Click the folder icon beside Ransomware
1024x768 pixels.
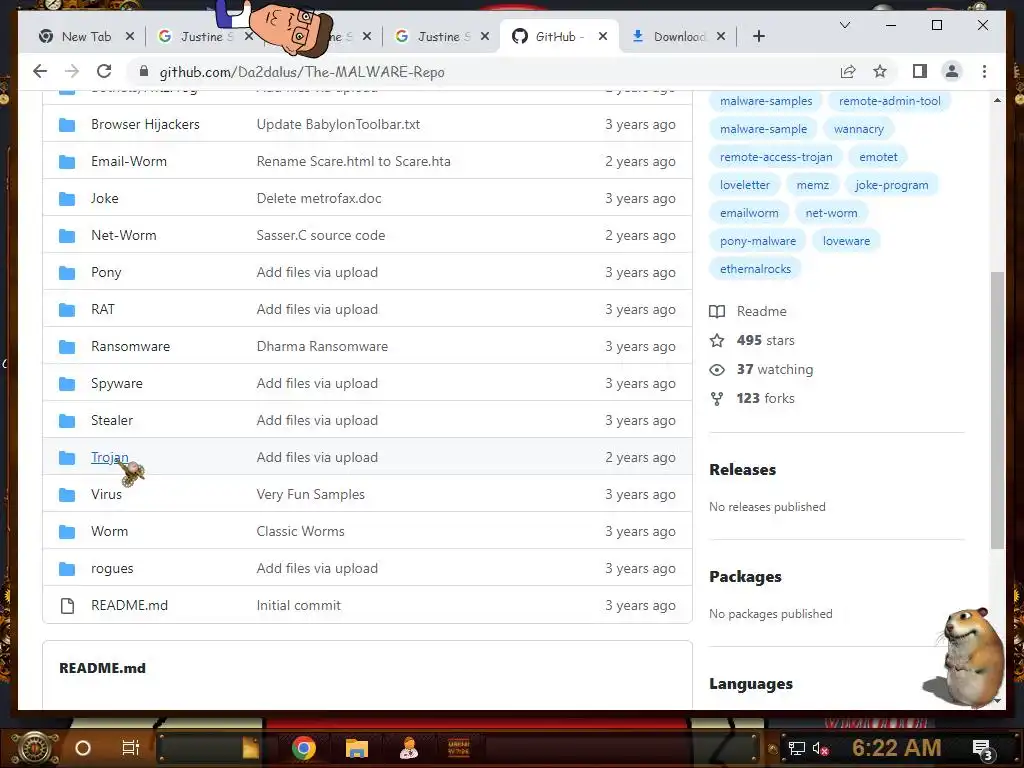[x=67, y=347]
